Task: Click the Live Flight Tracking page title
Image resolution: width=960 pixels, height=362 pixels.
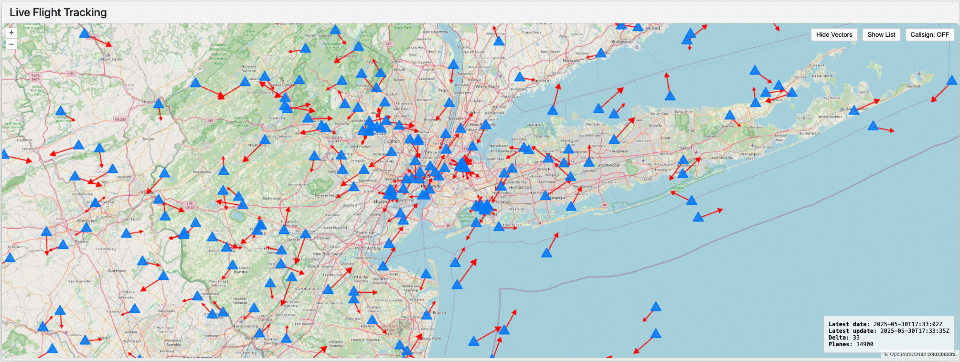Action: pyautogui.click(x=58, y=12)
